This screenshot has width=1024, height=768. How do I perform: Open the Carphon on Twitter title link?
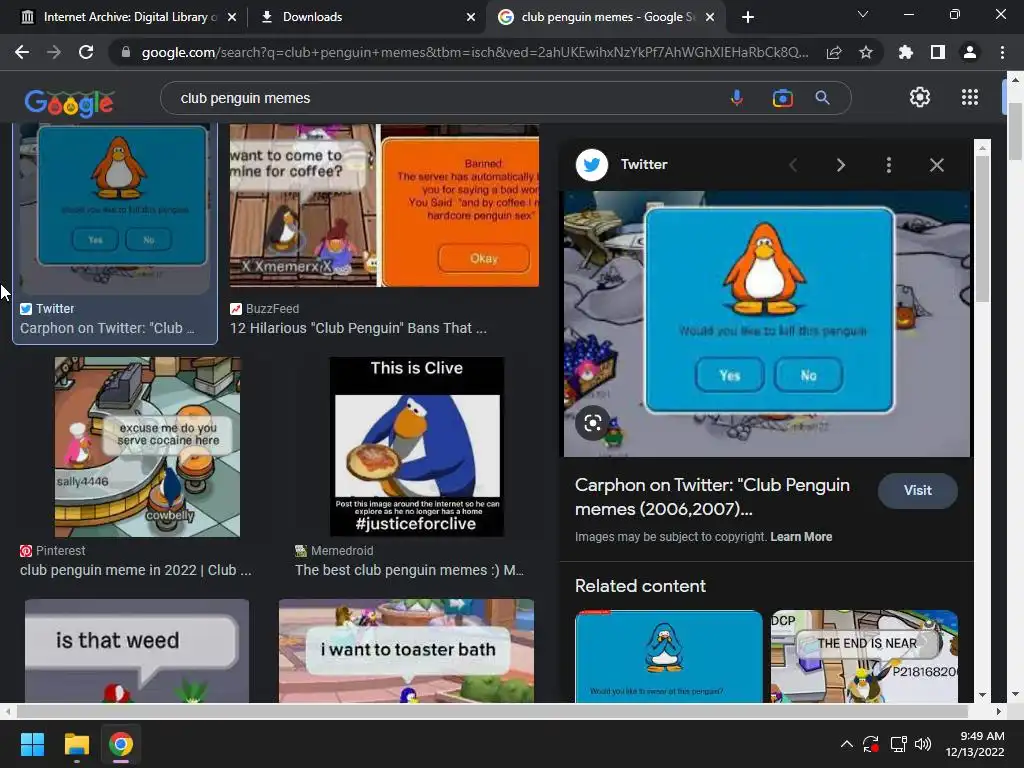[x=712, y=497]
